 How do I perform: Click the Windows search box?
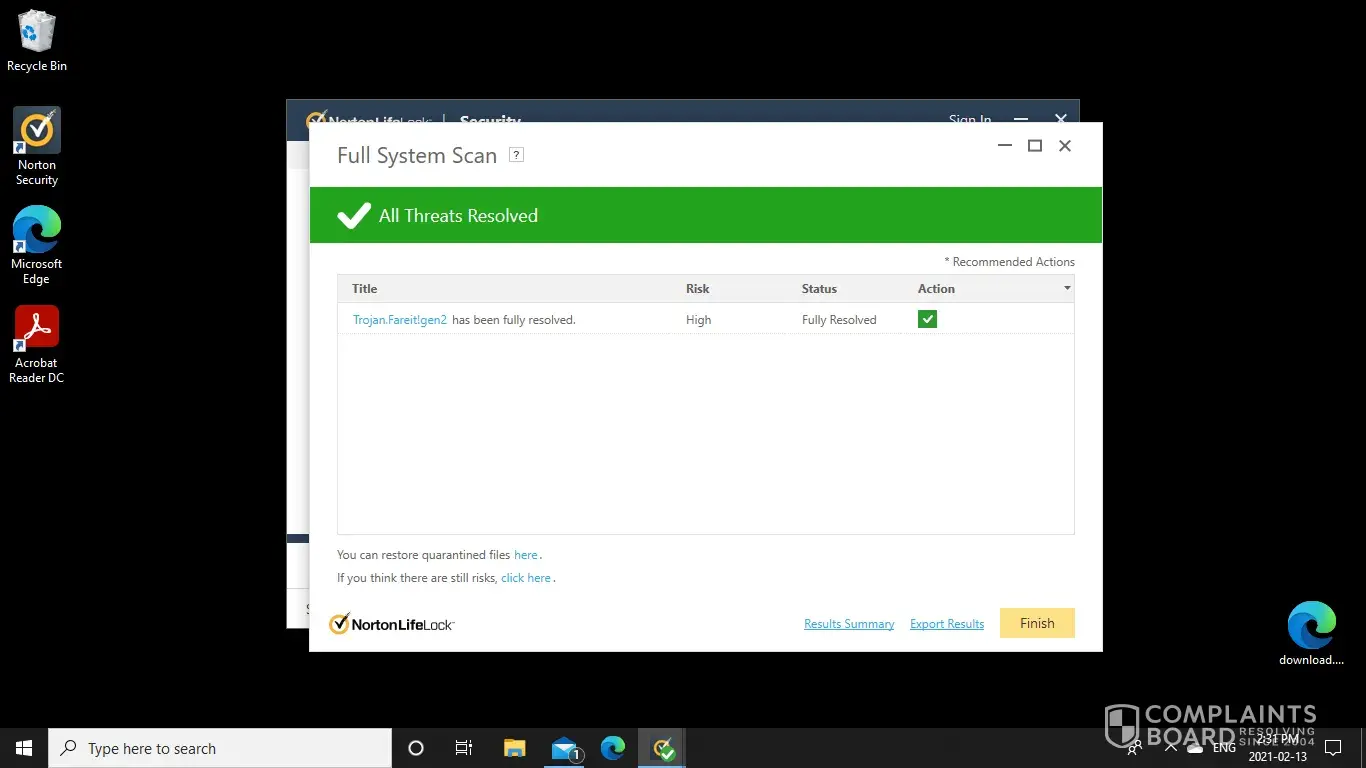click(220, 748)
